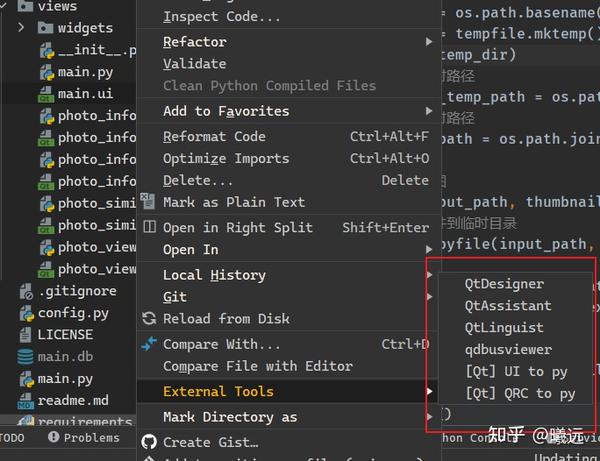600x461 pixels.
Task: Click the Compare With diff arrows icon
Action: coord(149,344)
